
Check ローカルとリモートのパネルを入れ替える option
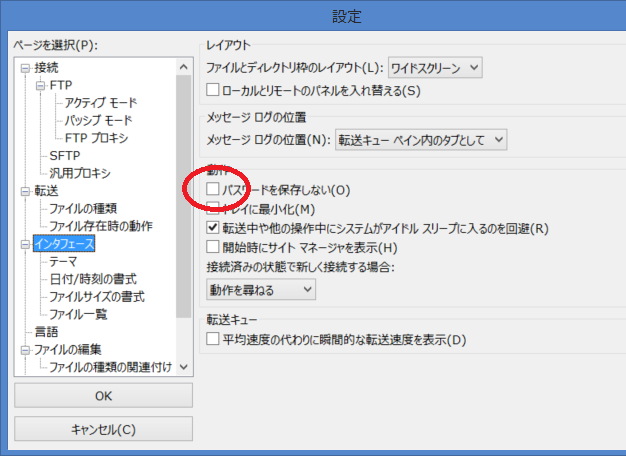tap(213, 91)
